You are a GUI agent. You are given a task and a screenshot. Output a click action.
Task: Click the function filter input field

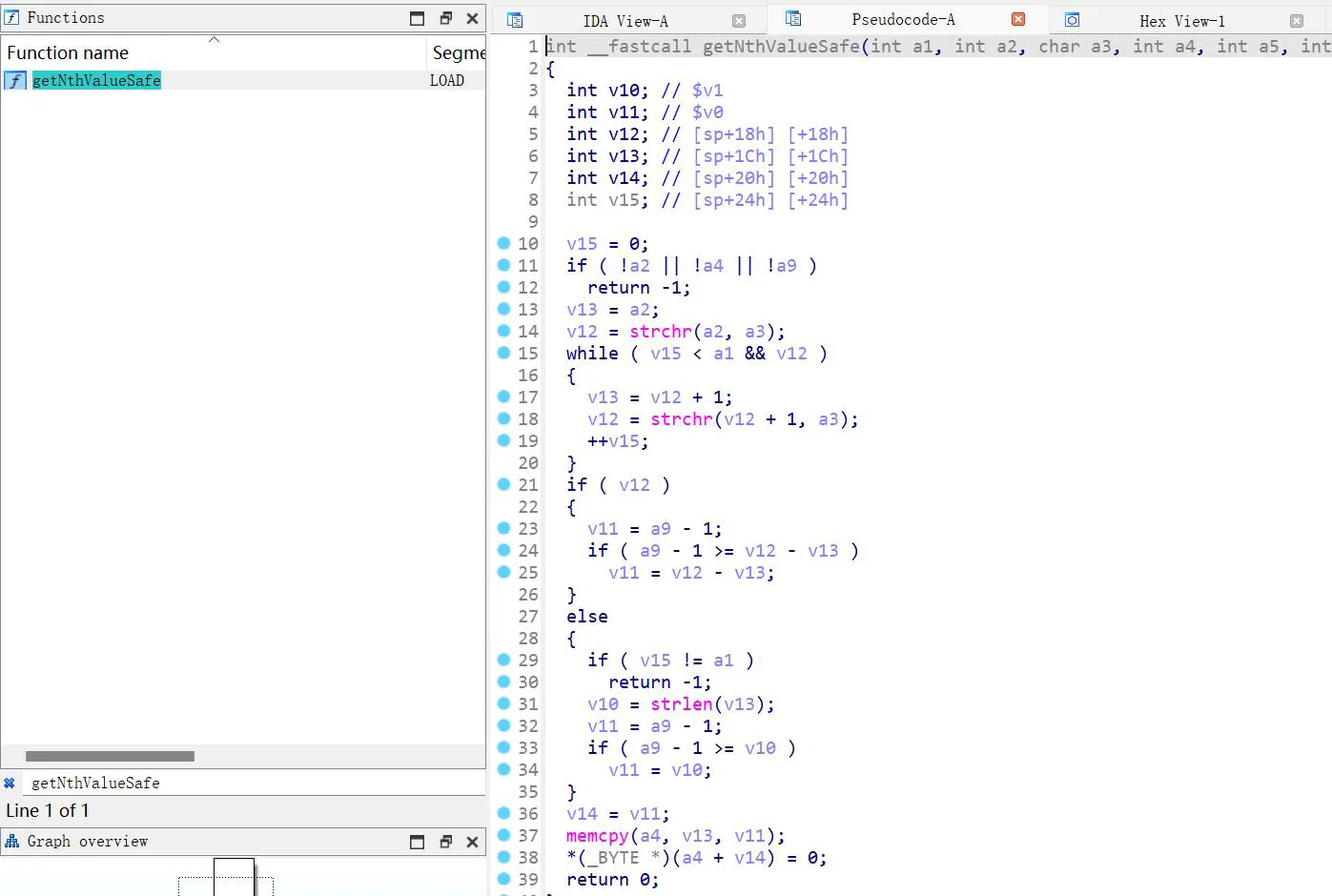[253, 783]
